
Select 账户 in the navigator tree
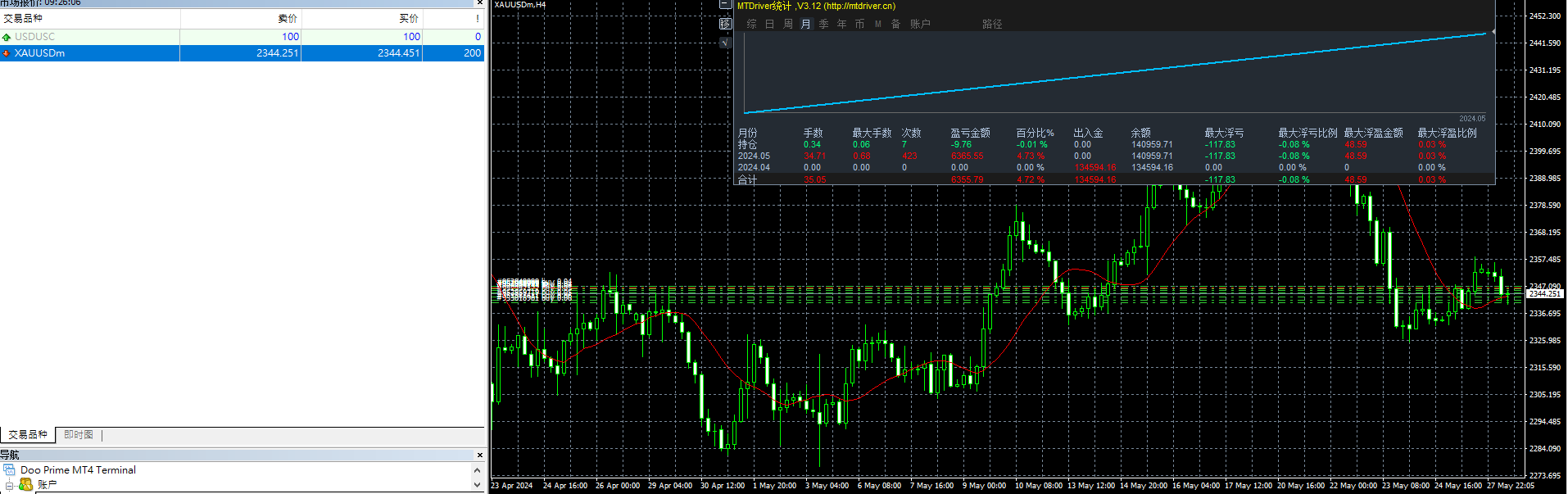coord(47,485)
